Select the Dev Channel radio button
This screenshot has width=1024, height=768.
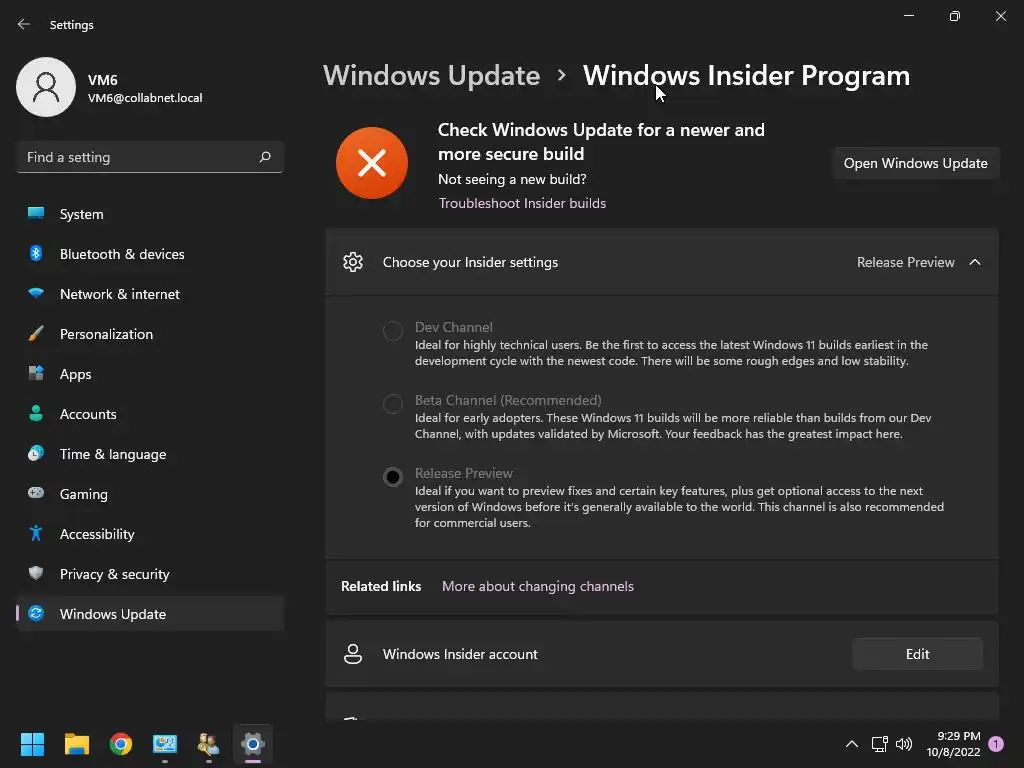click(x=392, y=330)
